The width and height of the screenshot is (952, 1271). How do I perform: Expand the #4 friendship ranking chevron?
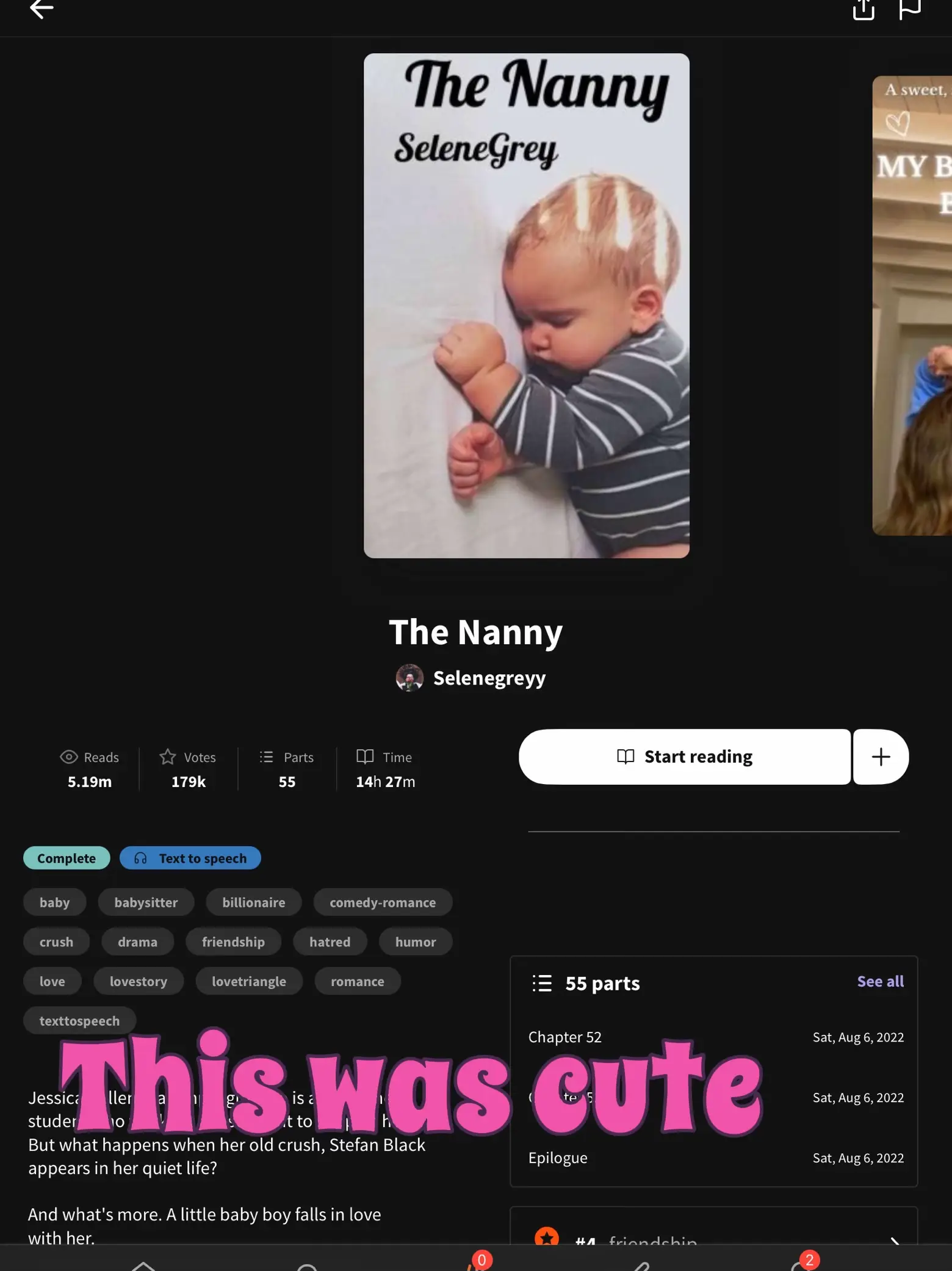click(x=895, y=1240)
